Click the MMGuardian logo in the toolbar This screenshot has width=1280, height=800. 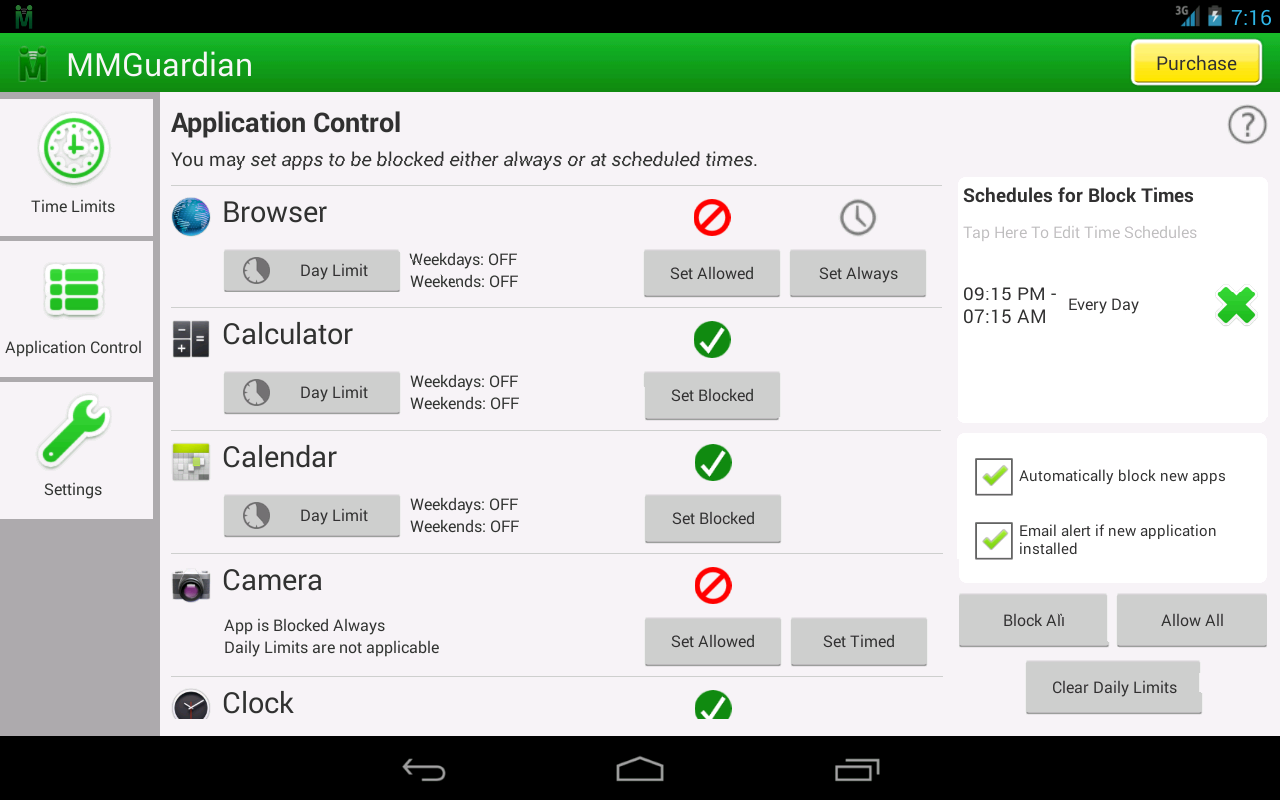click(32, 62)
